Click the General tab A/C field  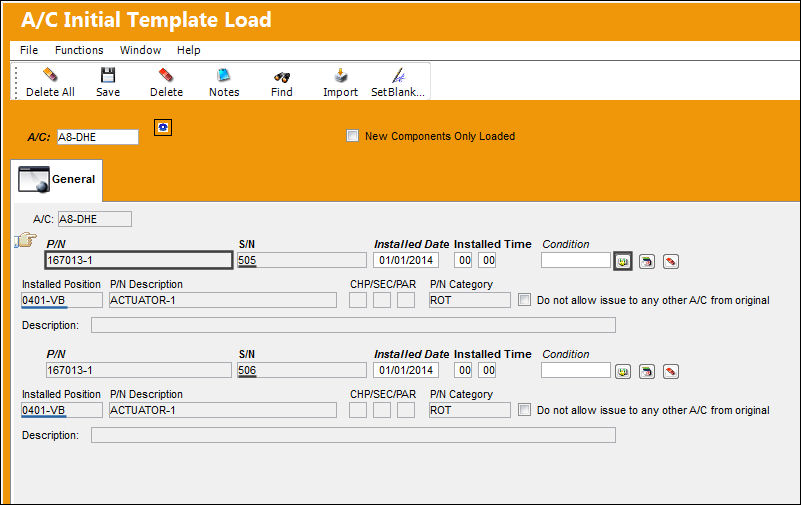(x=95, y=219)
